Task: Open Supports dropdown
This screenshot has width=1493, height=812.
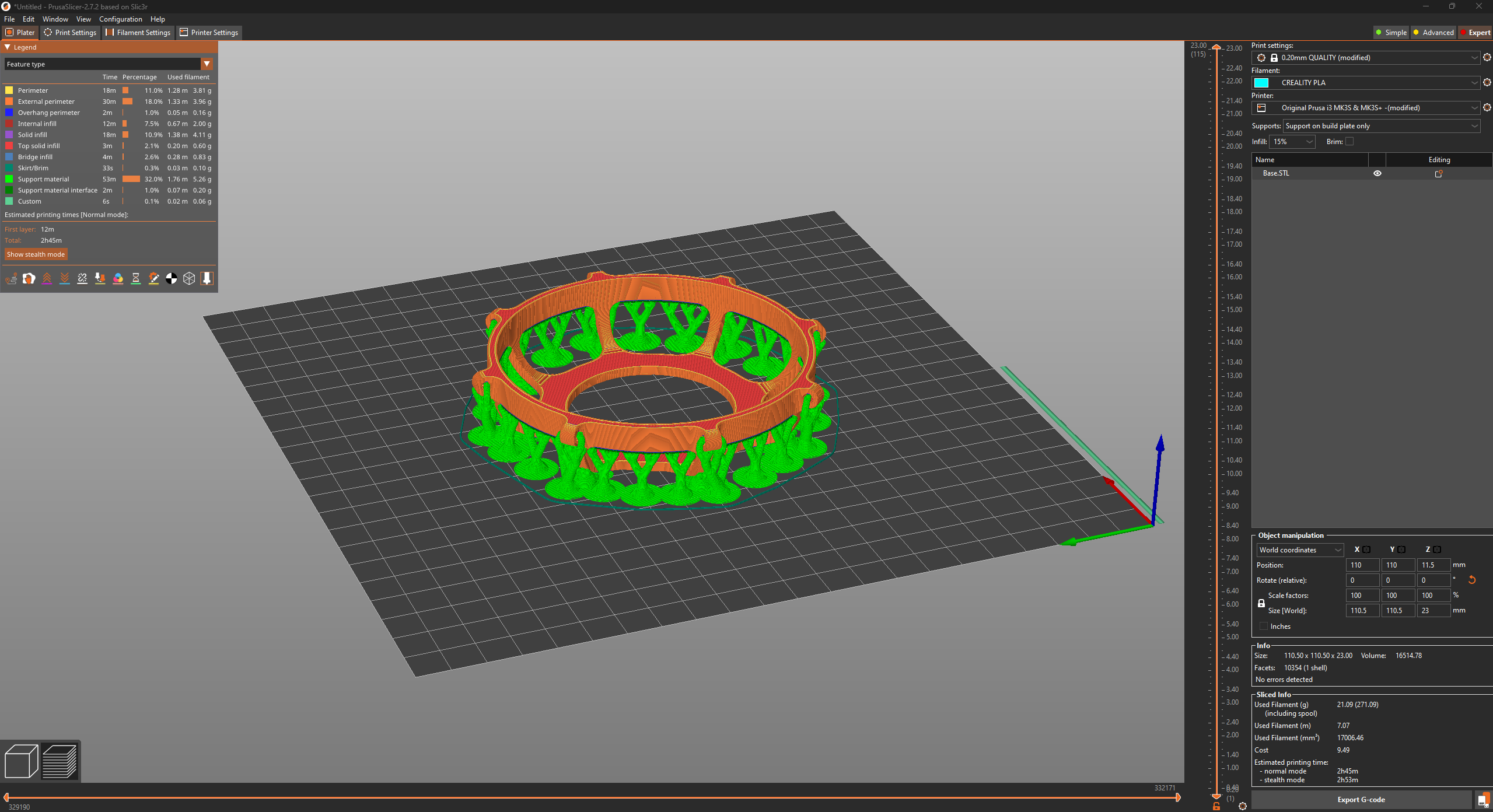Action: 1381,126
